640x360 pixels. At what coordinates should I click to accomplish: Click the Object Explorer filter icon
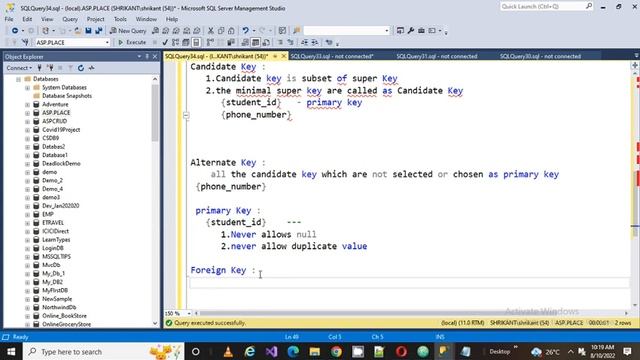[x=70, y=68]
